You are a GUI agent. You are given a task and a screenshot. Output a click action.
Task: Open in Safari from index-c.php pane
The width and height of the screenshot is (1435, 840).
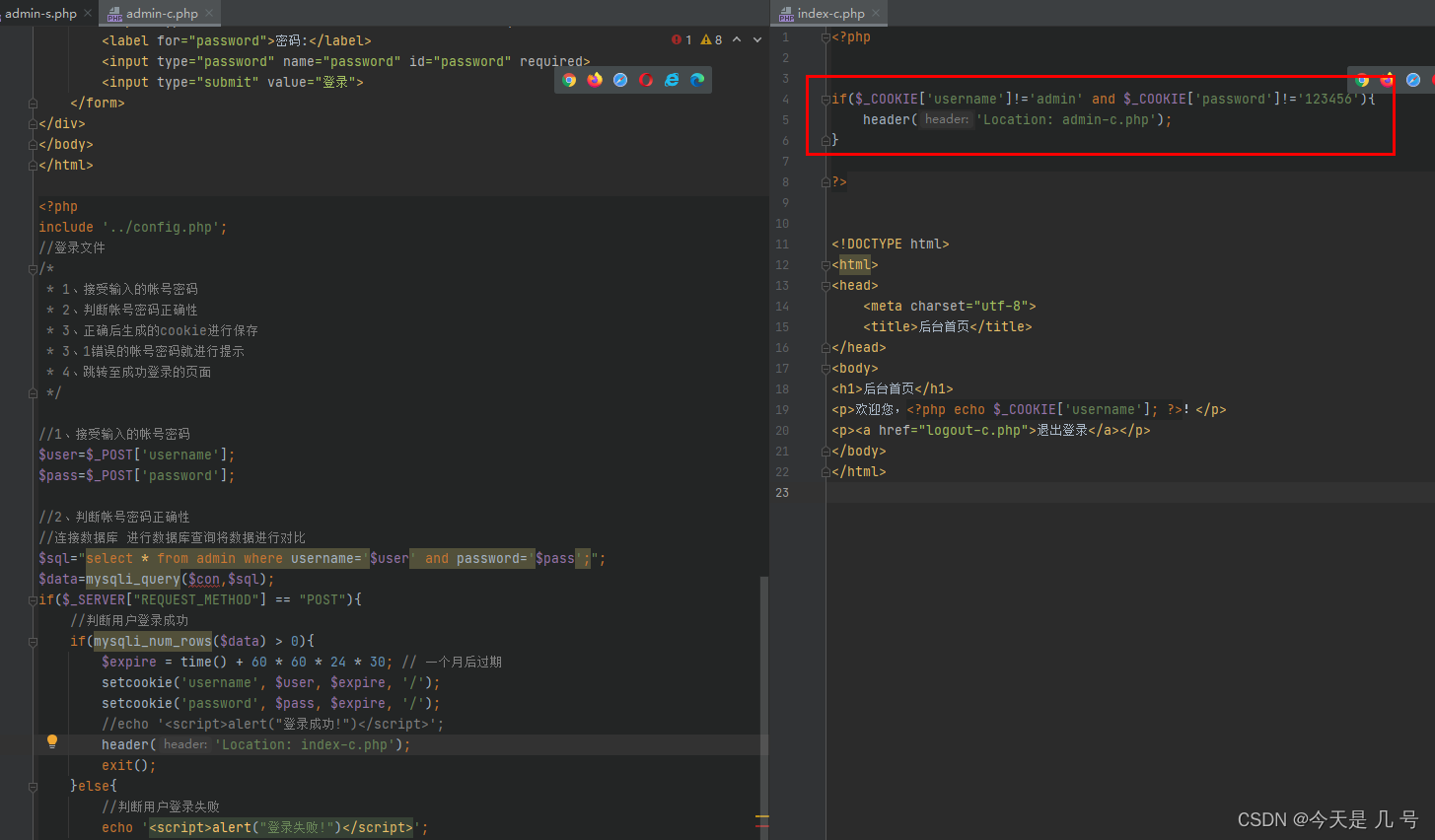tap(1413, 80)
